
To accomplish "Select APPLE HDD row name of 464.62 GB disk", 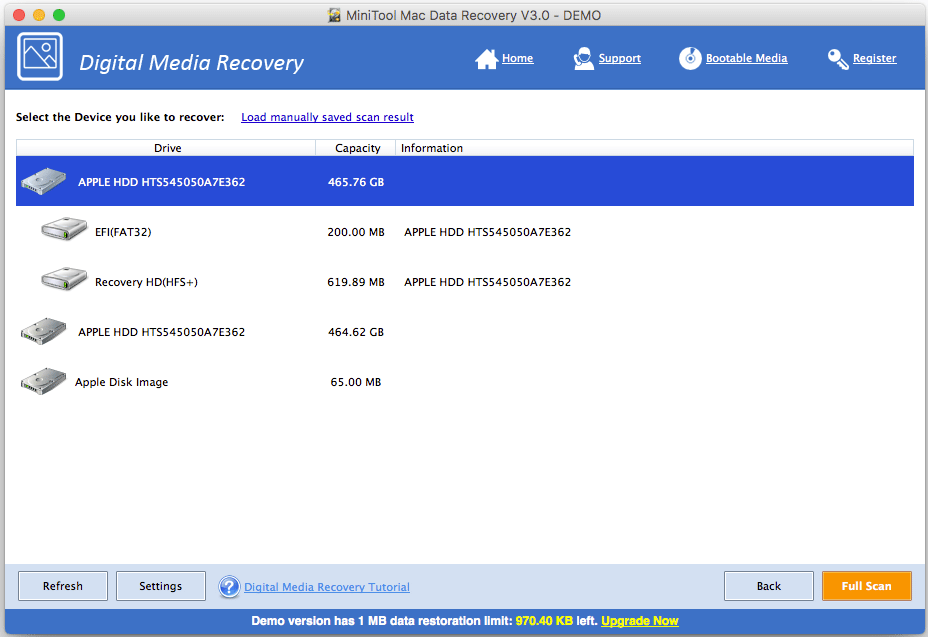I will [162, 332].
